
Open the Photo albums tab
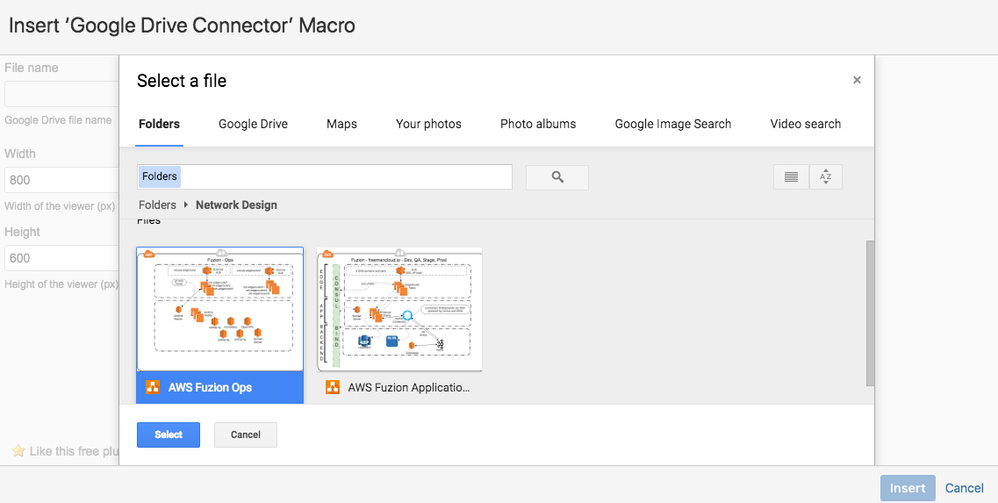click(538, 124)
